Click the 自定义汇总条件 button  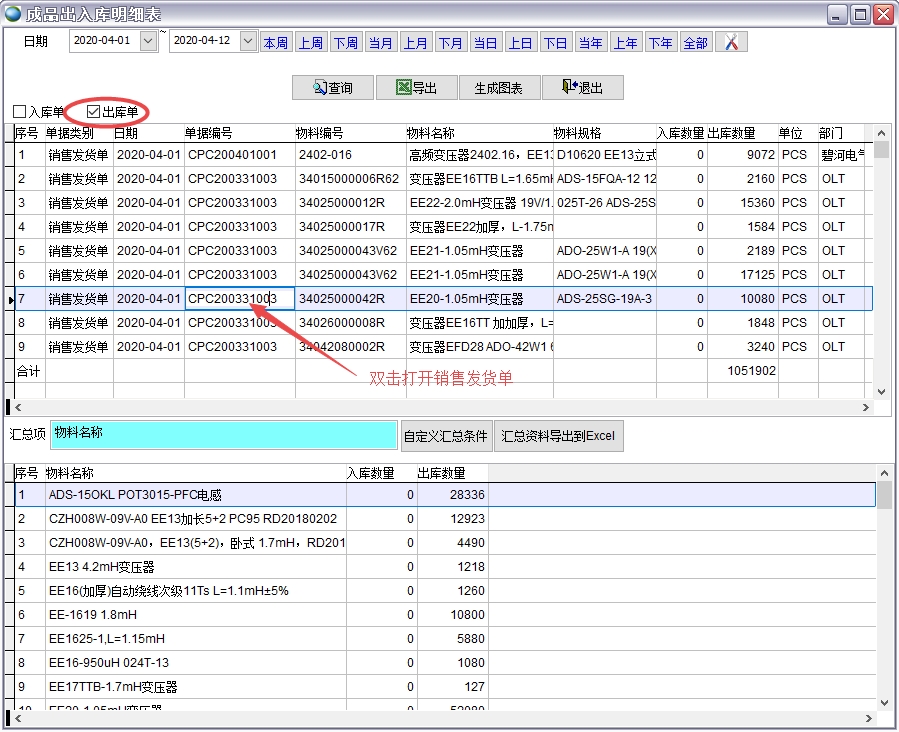[x=445, y=436]
